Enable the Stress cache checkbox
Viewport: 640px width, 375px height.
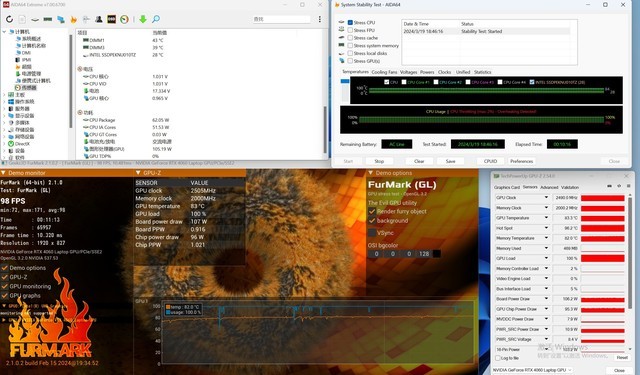[x=350, y=38]
